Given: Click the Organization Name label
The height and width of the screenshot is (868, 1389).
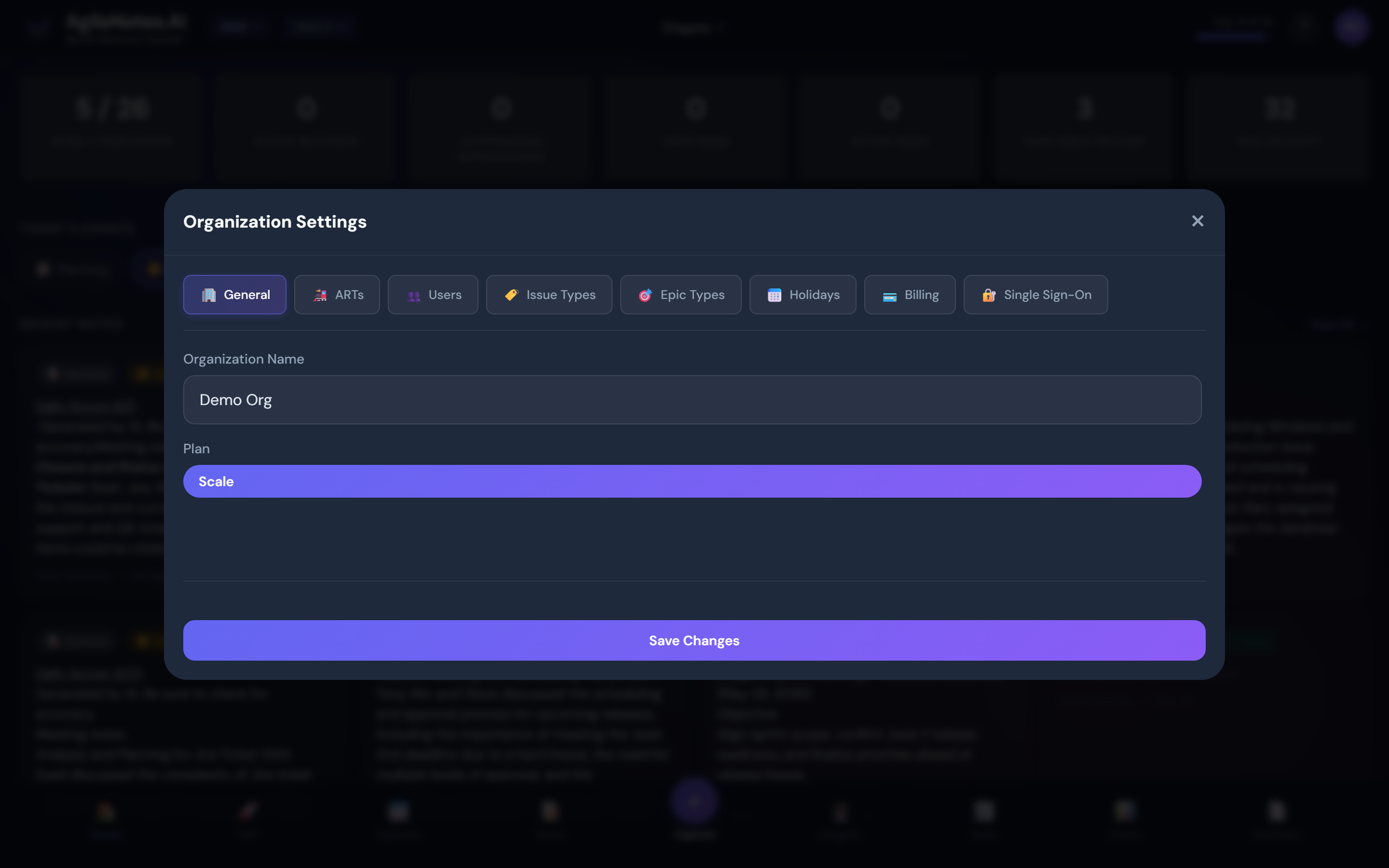Looking at the screenshot, I should (x=244, y=359).
